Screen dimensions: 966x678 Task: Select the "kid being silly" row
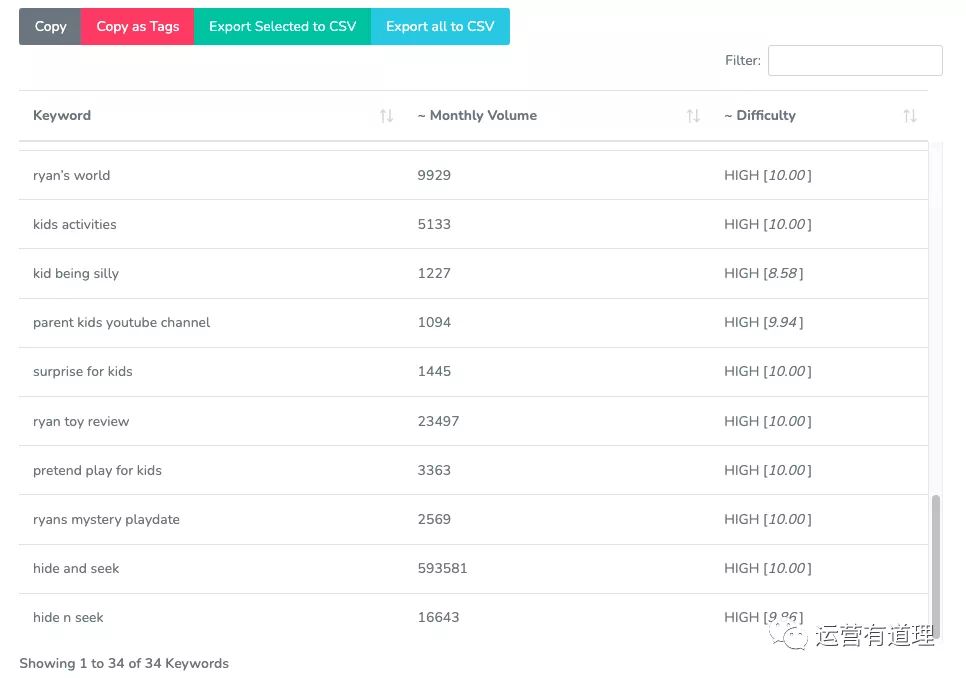(473, 273)
